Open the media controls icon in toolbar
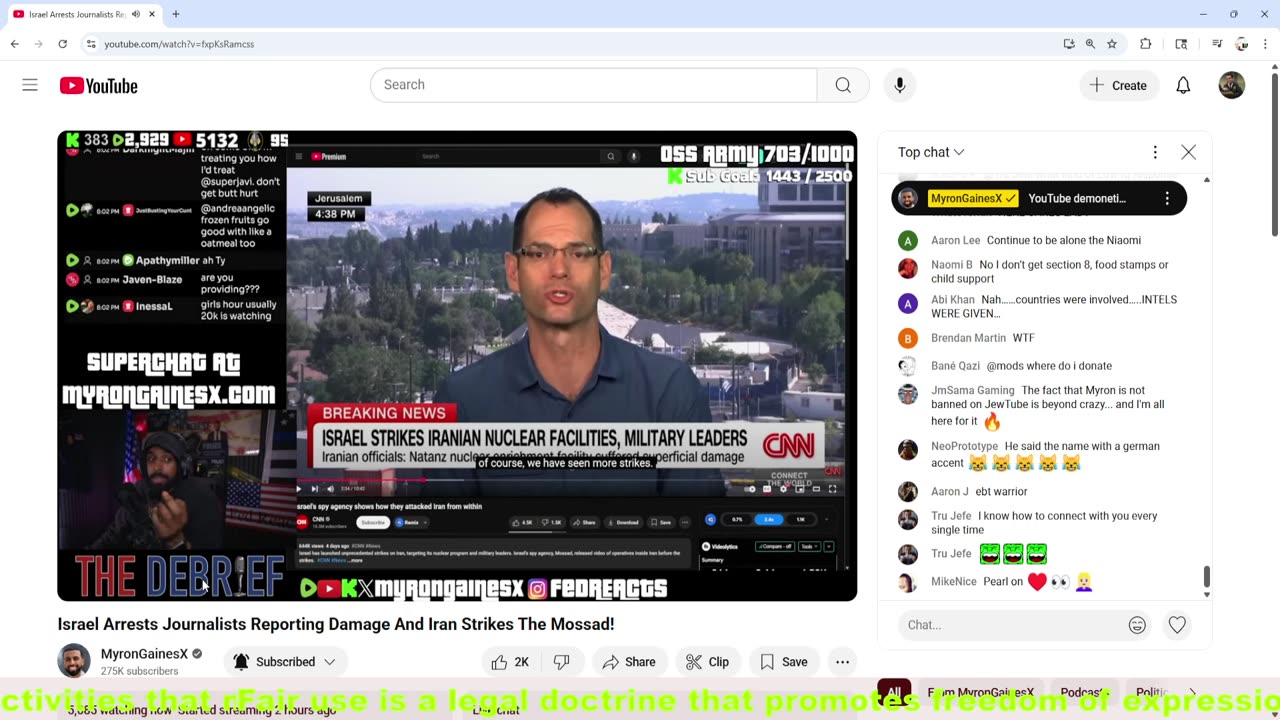The width and height of the screenshot is (1280, 720). pyautogui.click(x=1216, y=44)
